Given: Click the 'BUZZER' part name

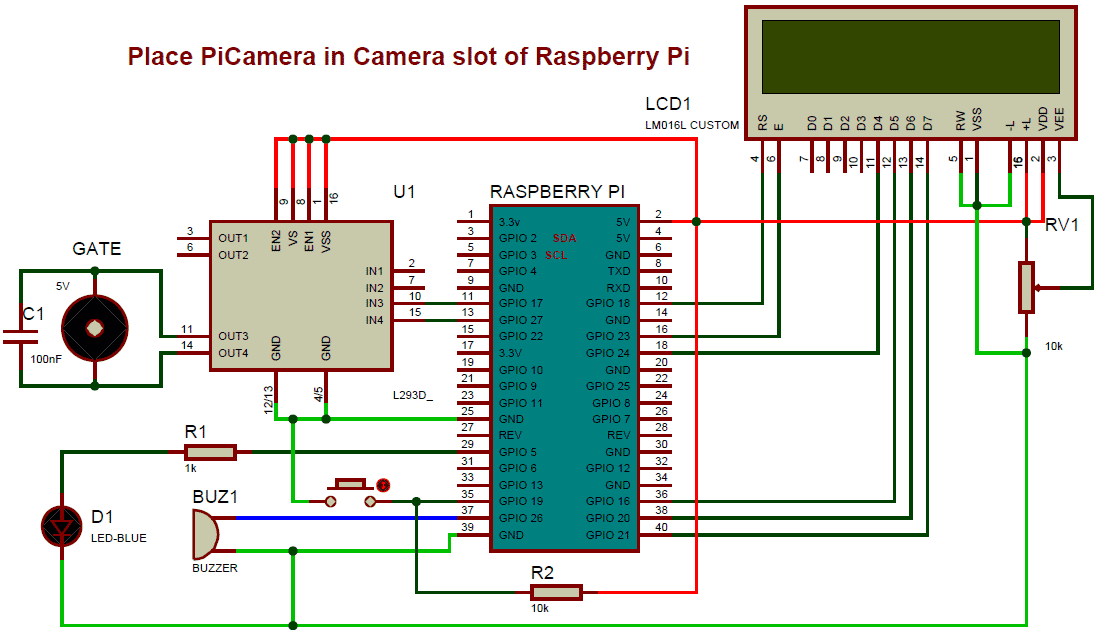Looking at the screenshot, I should click(215, 568).
